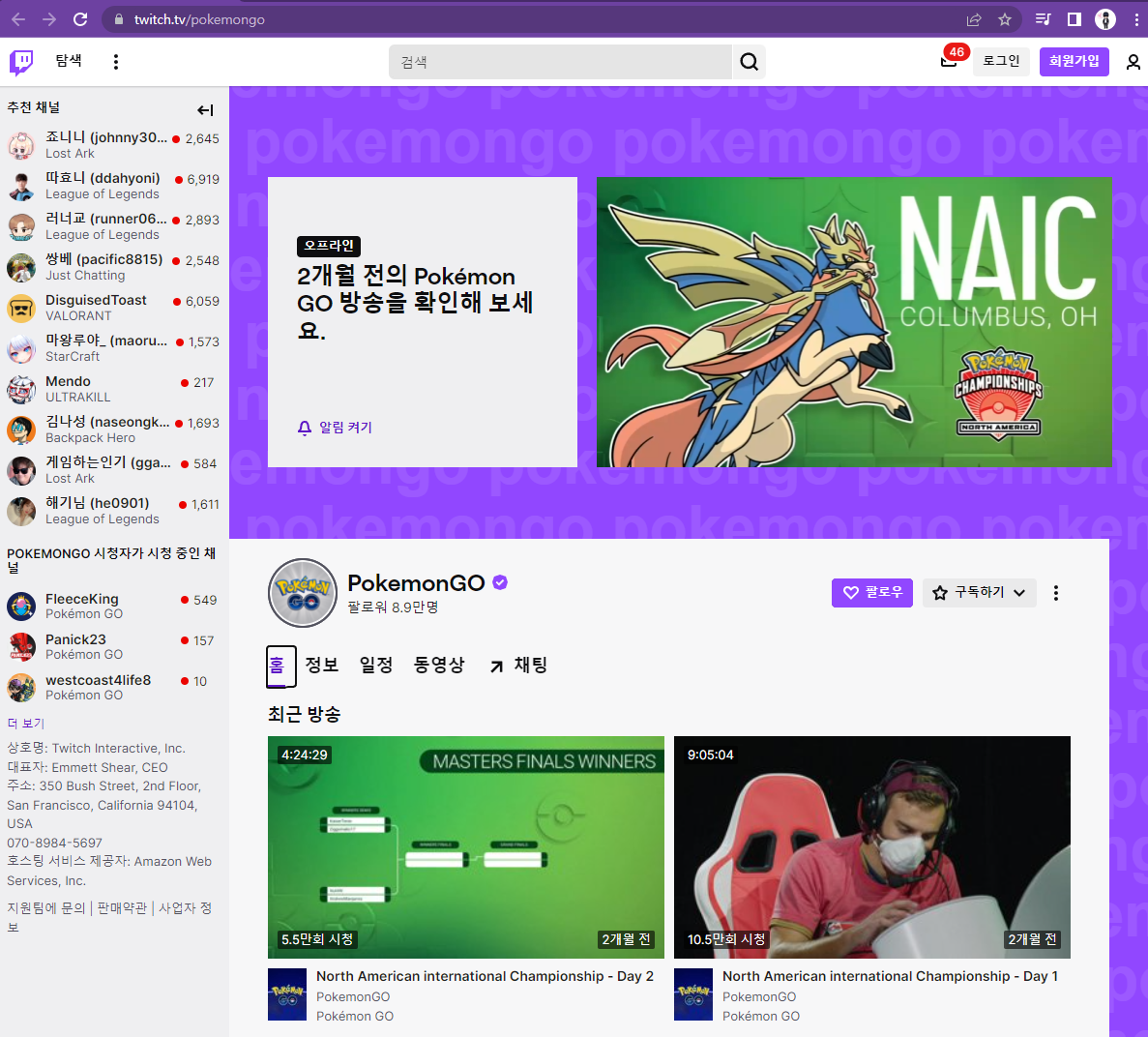Click the 회원가입 button

pyautogui.click(x=1074, y=62)
